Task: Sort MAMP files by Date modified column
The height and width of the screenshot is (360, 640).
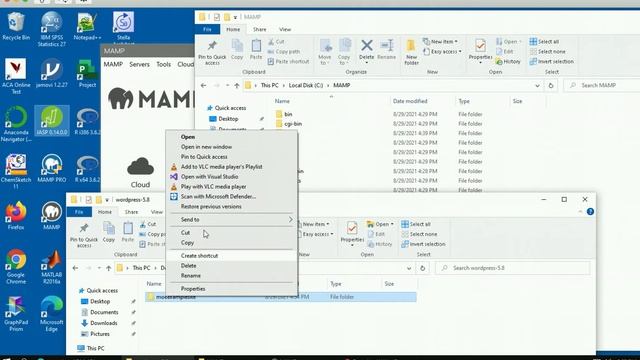Action: [x=410, y=101]
